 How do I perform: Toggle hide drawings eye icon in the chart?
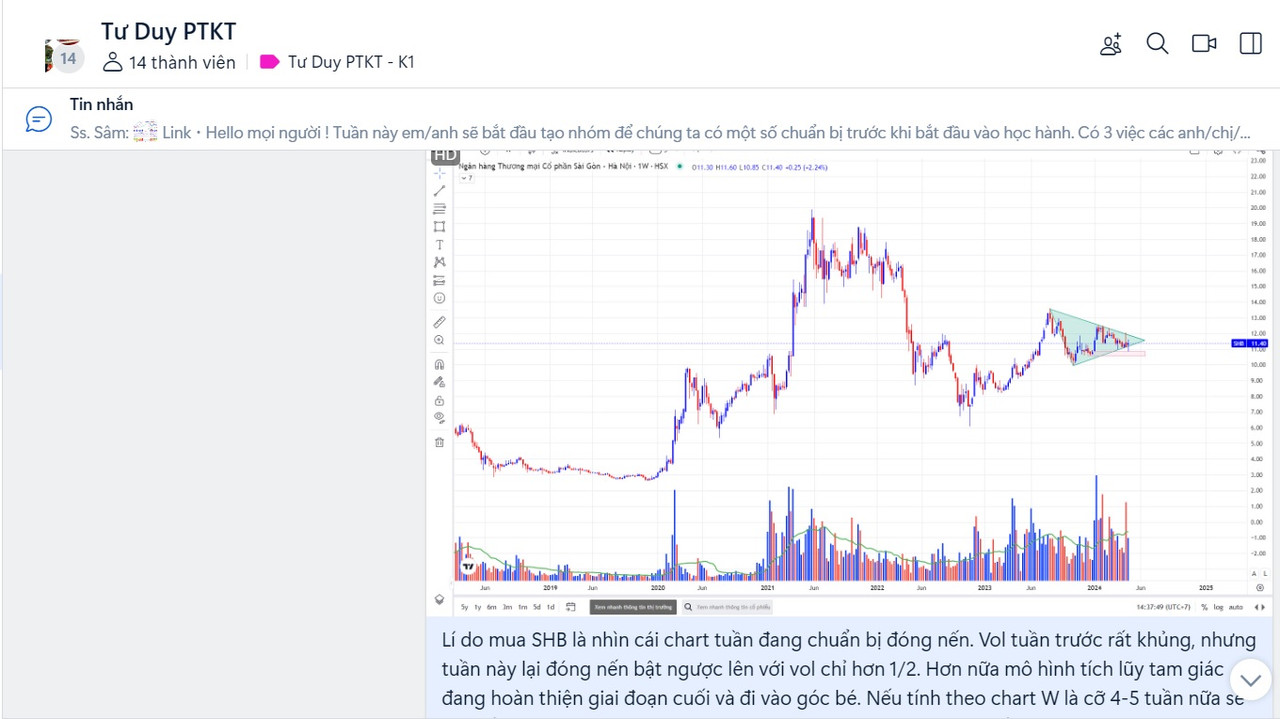point(439,418)
